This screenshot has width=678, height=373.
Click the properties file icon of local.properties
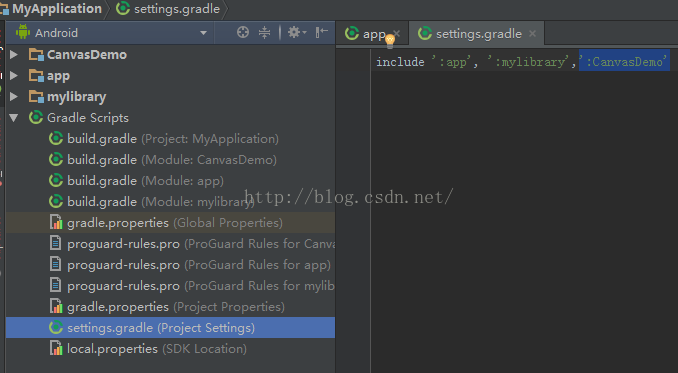(56, 348)
